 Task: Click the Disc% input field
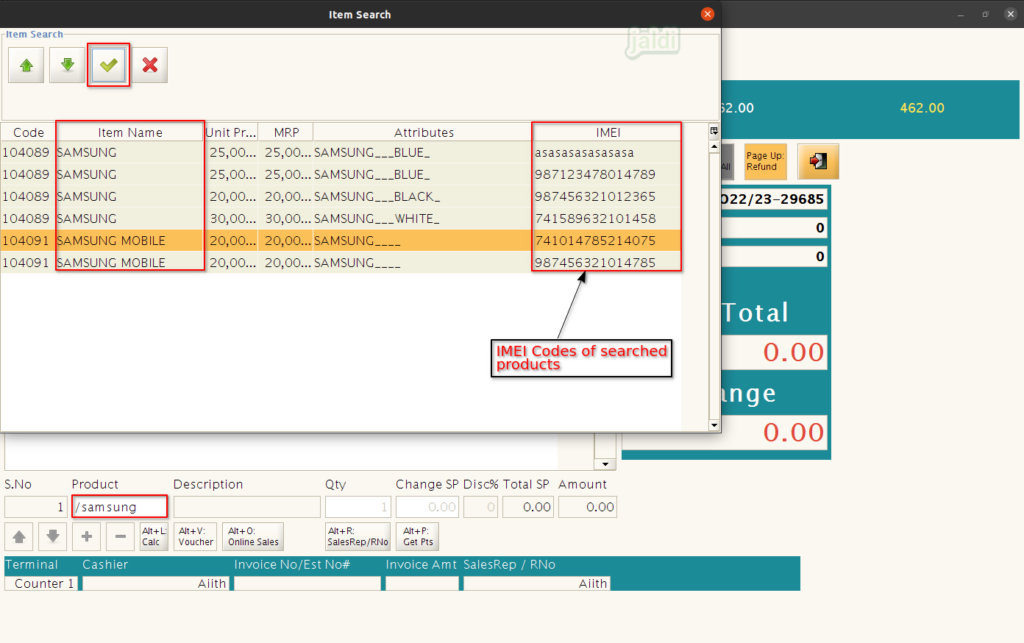coord(481,507)
